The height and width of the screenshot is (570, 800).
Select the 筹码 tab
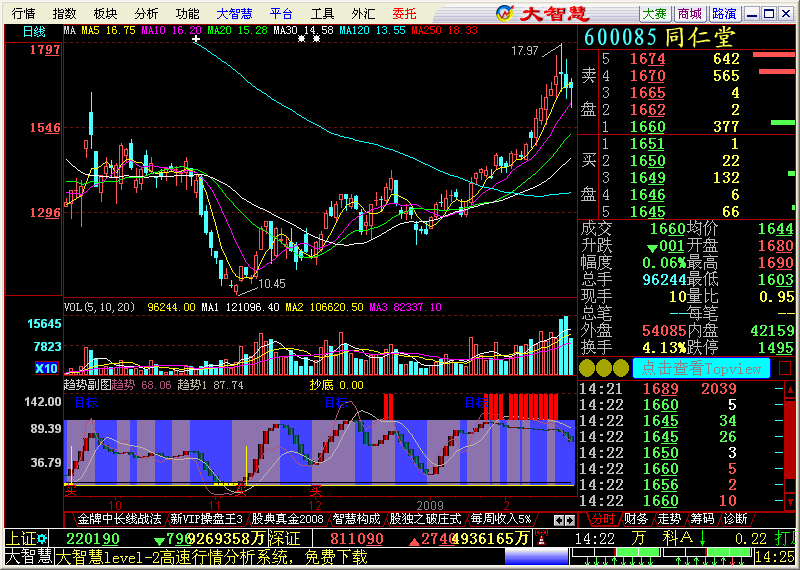(x=702, y=519)
